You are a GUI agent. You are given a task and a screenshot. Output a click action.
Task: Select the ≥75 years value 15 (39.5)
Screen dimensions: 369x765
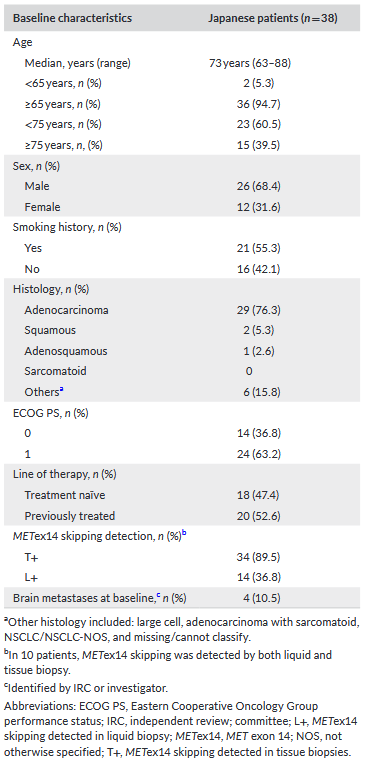click(249, 145)
